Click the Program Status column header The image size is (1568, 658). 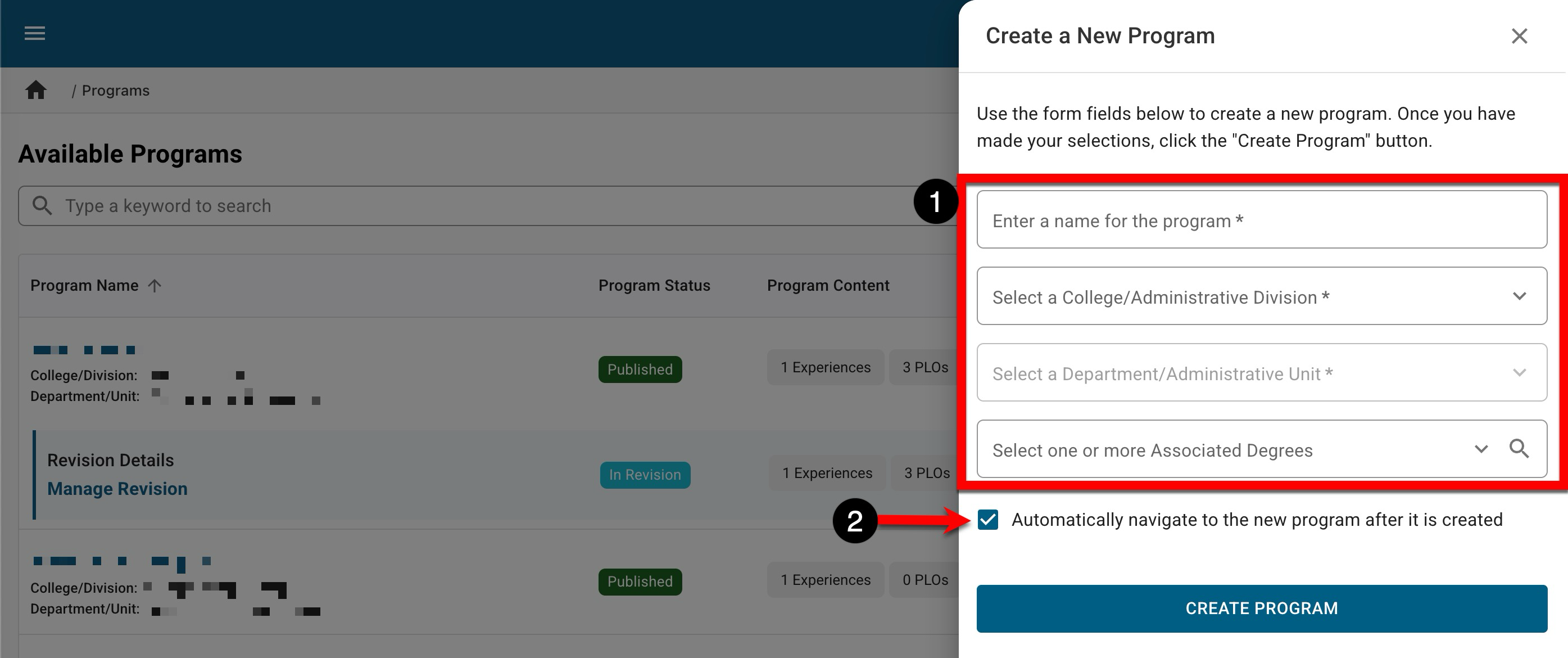(x=654, y=285)
